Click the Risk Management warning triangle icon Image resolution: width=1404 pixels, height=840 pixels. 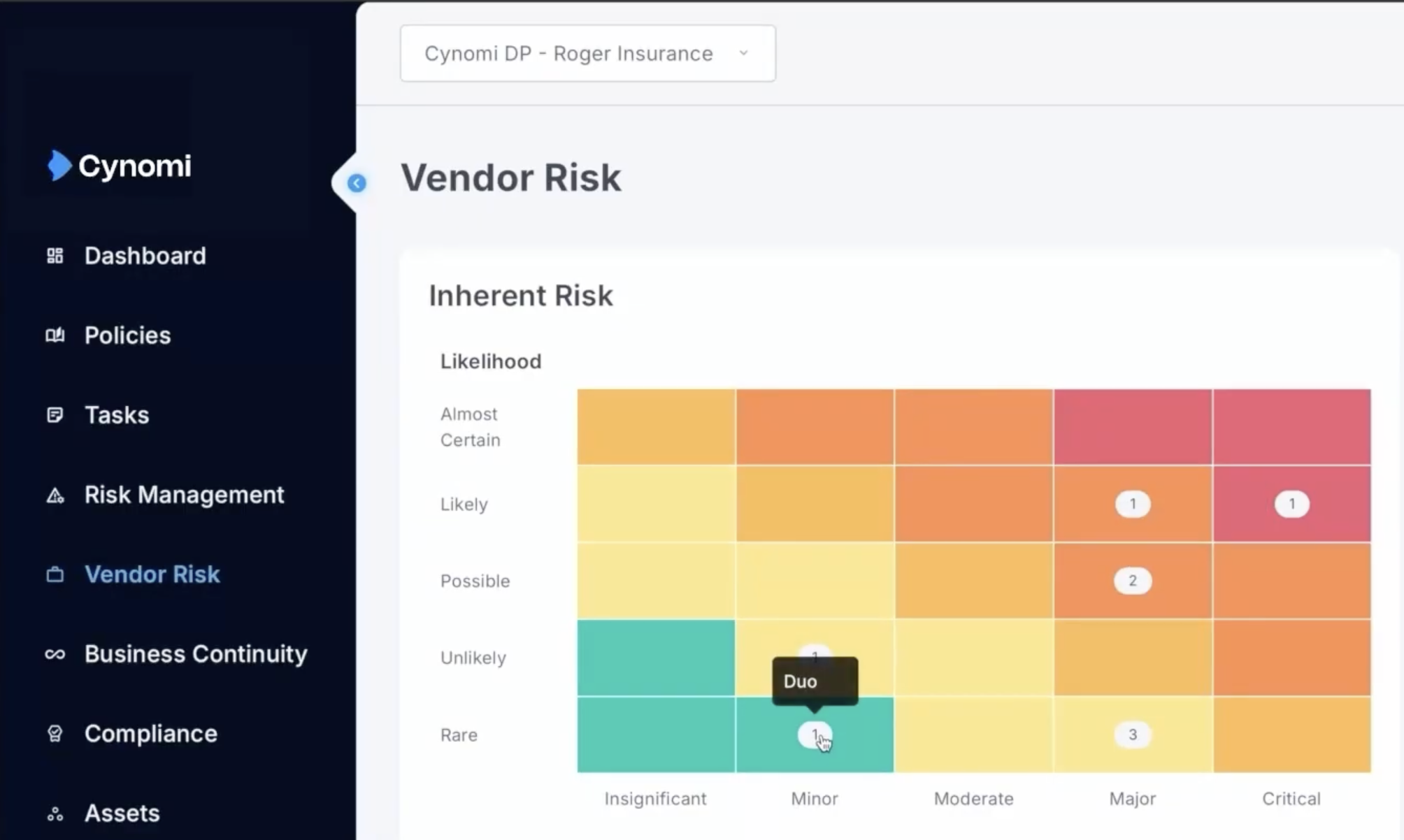55,495
